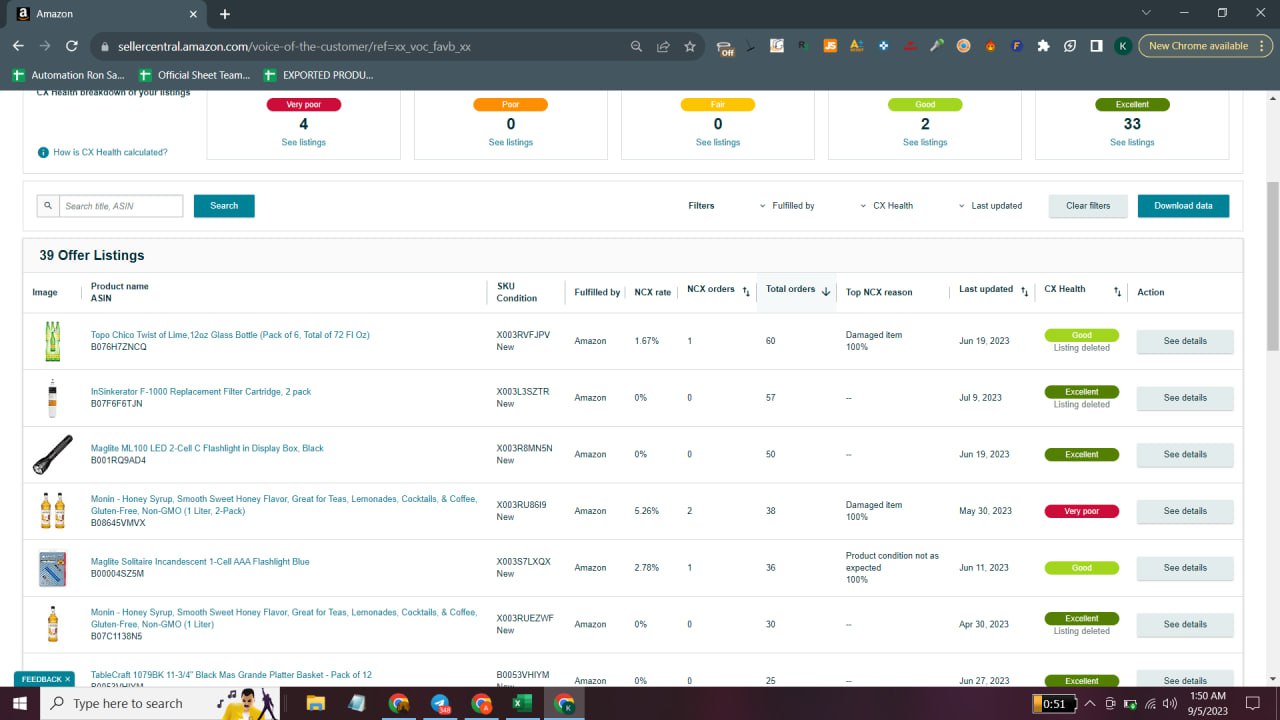The height and width of the screenshot is (720, 1280).
Task: Click the teal Search button
Action: tap(224, 206)
